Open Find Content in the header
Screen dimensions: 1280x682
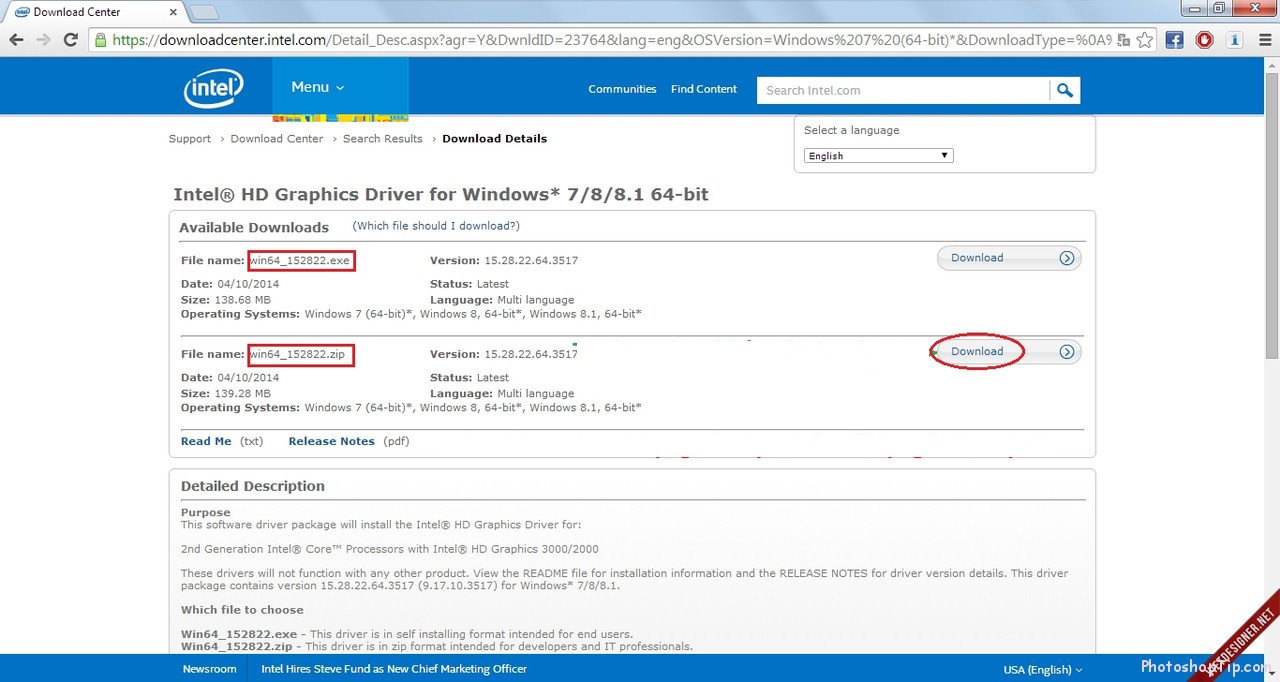tap(704, 89)
